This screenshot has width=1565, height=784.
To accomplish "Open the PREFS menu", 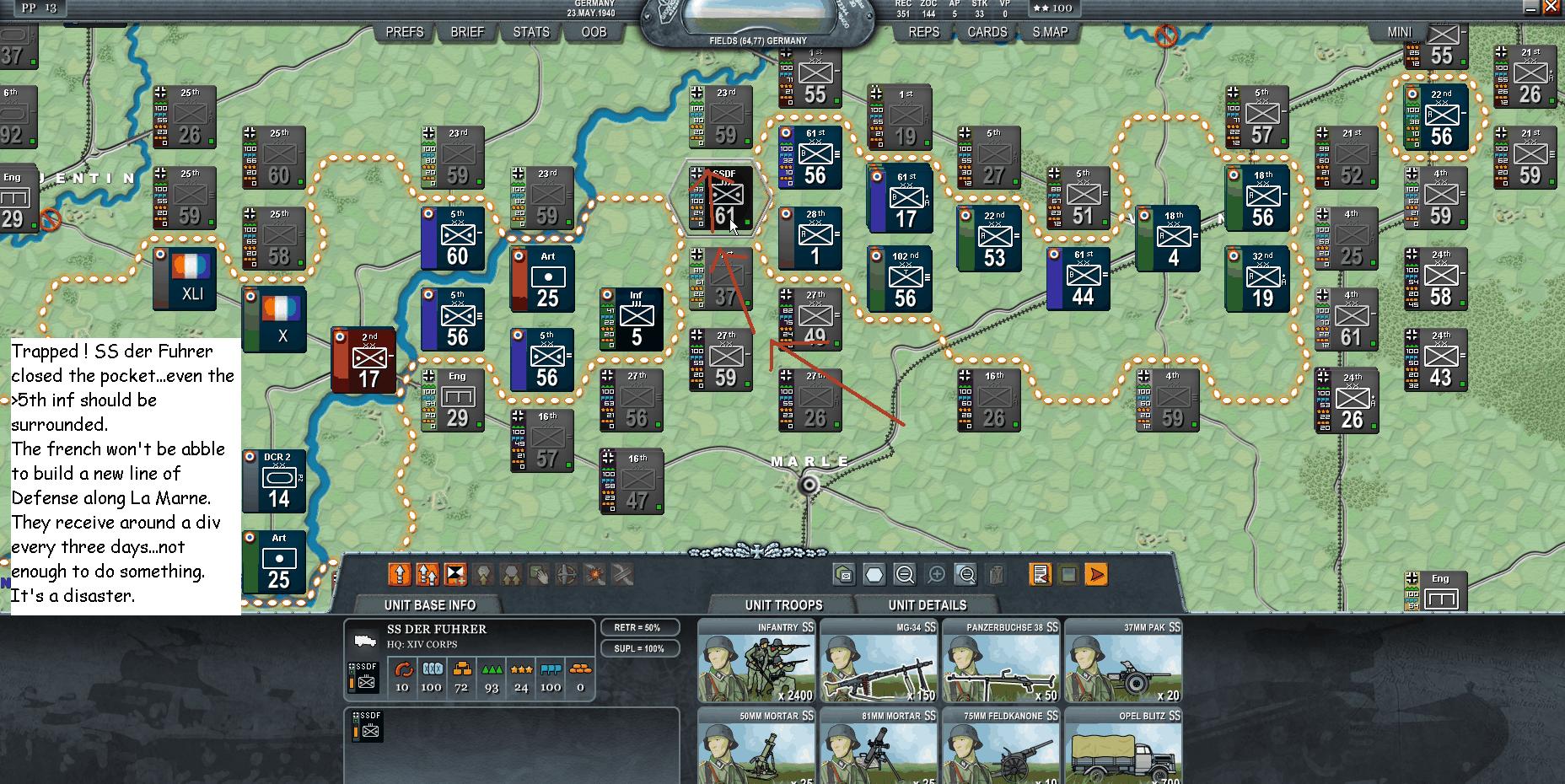I will pyautogui.click(x=405, y=32).
